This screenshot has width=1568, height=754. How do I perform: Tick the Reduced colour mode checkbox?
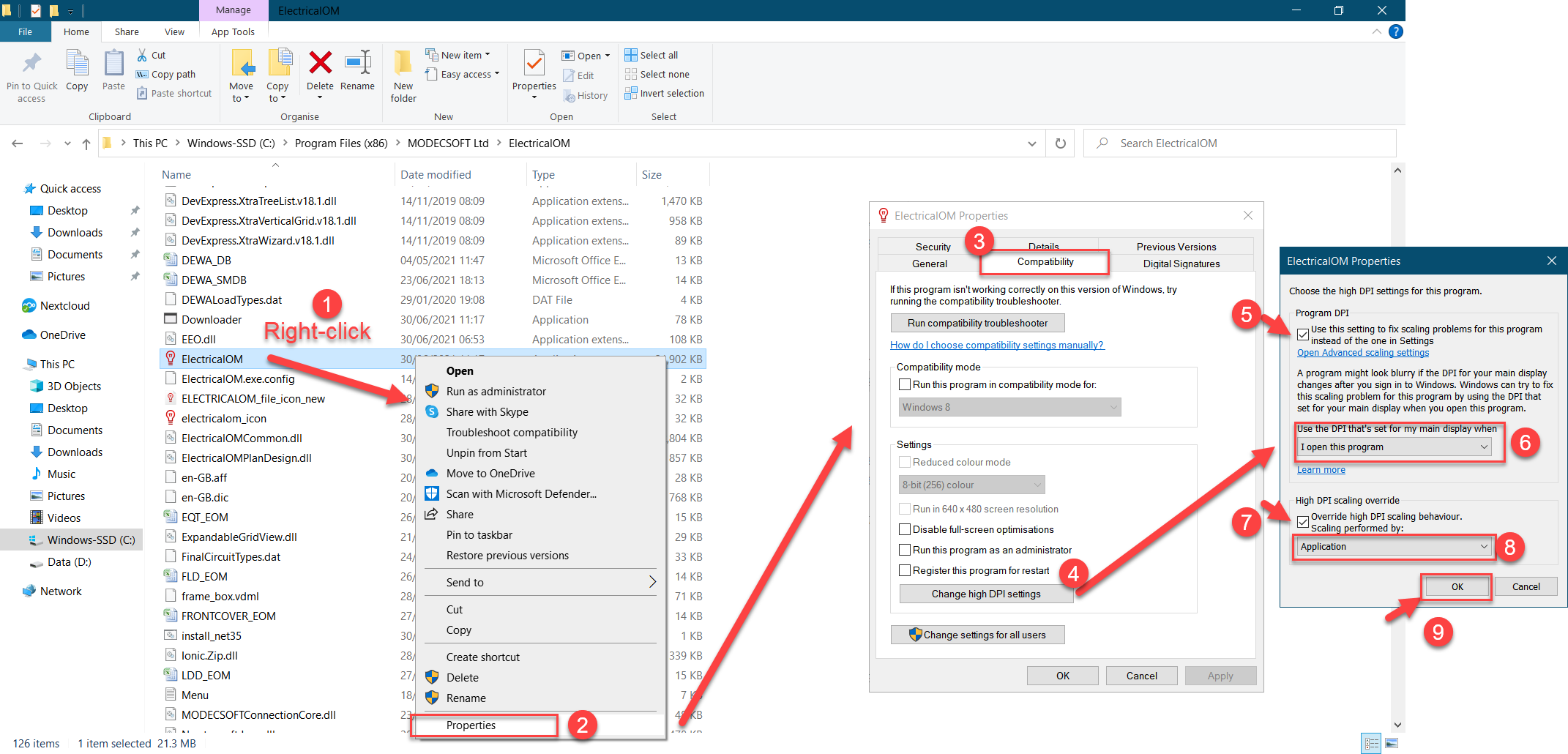[905, 462]
